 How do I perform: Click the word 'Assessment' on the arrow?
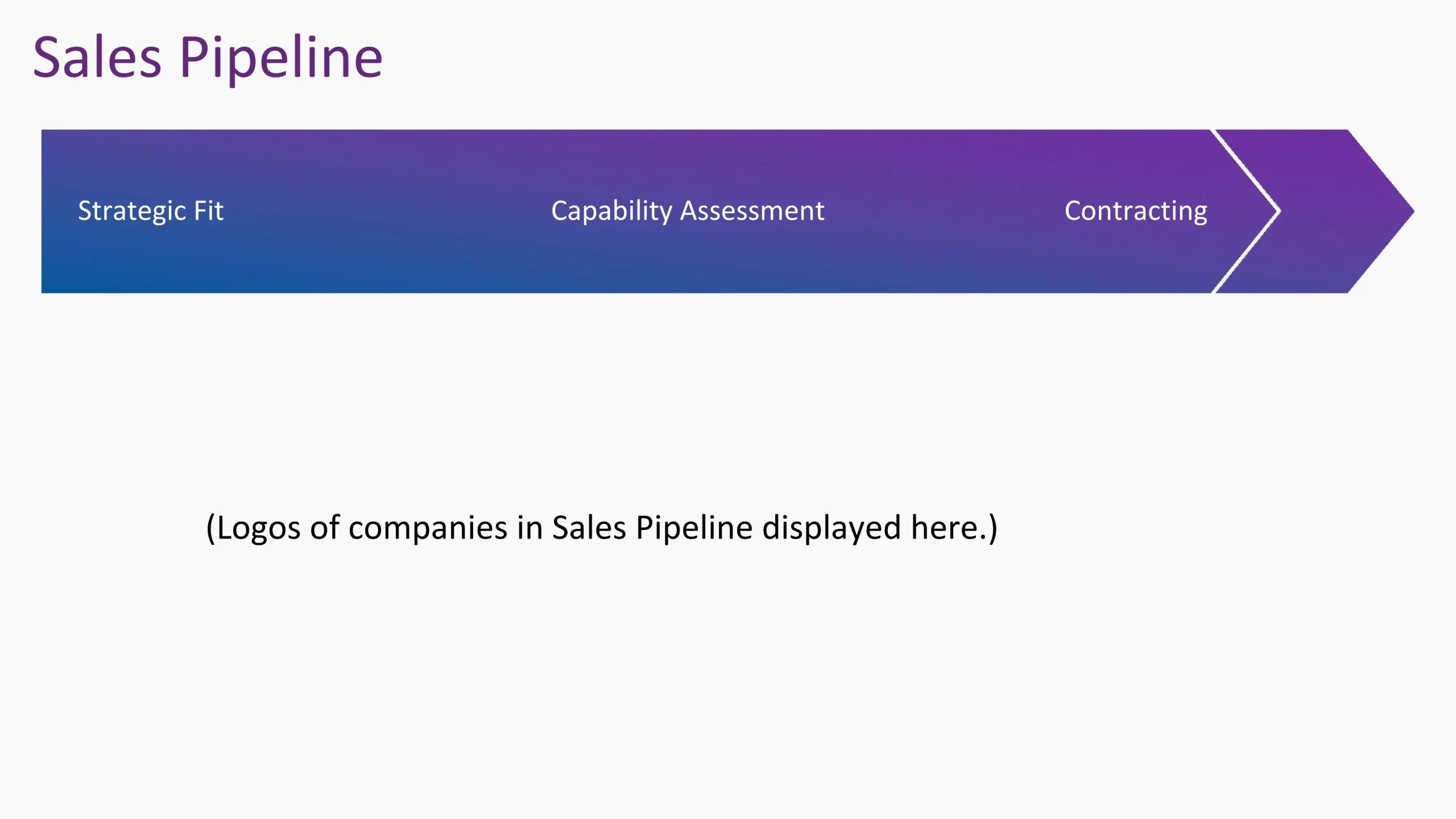[x=752, y=211]
